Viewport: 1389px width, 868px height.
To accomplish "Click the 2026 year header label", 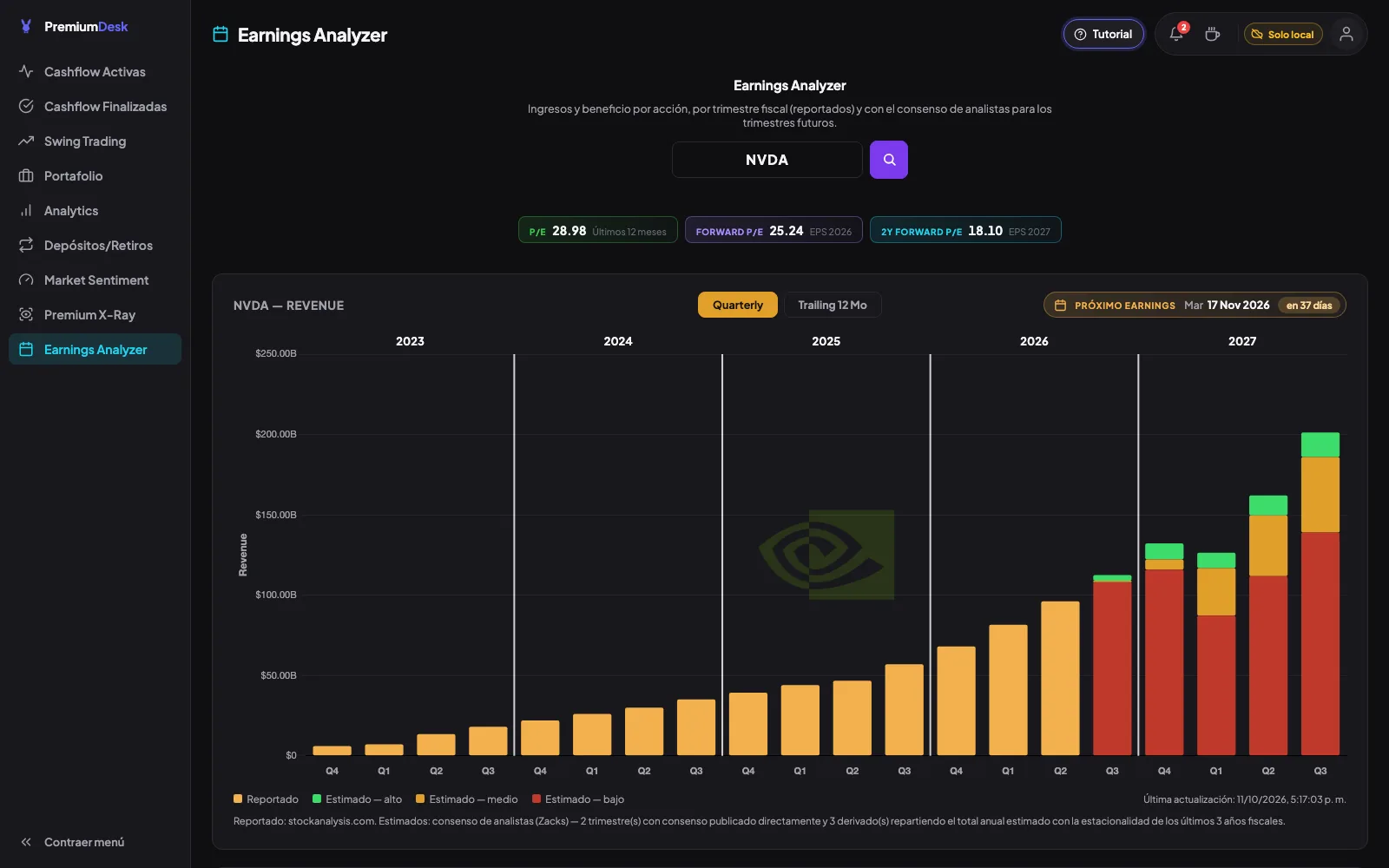I will [x=1034, y=341].
